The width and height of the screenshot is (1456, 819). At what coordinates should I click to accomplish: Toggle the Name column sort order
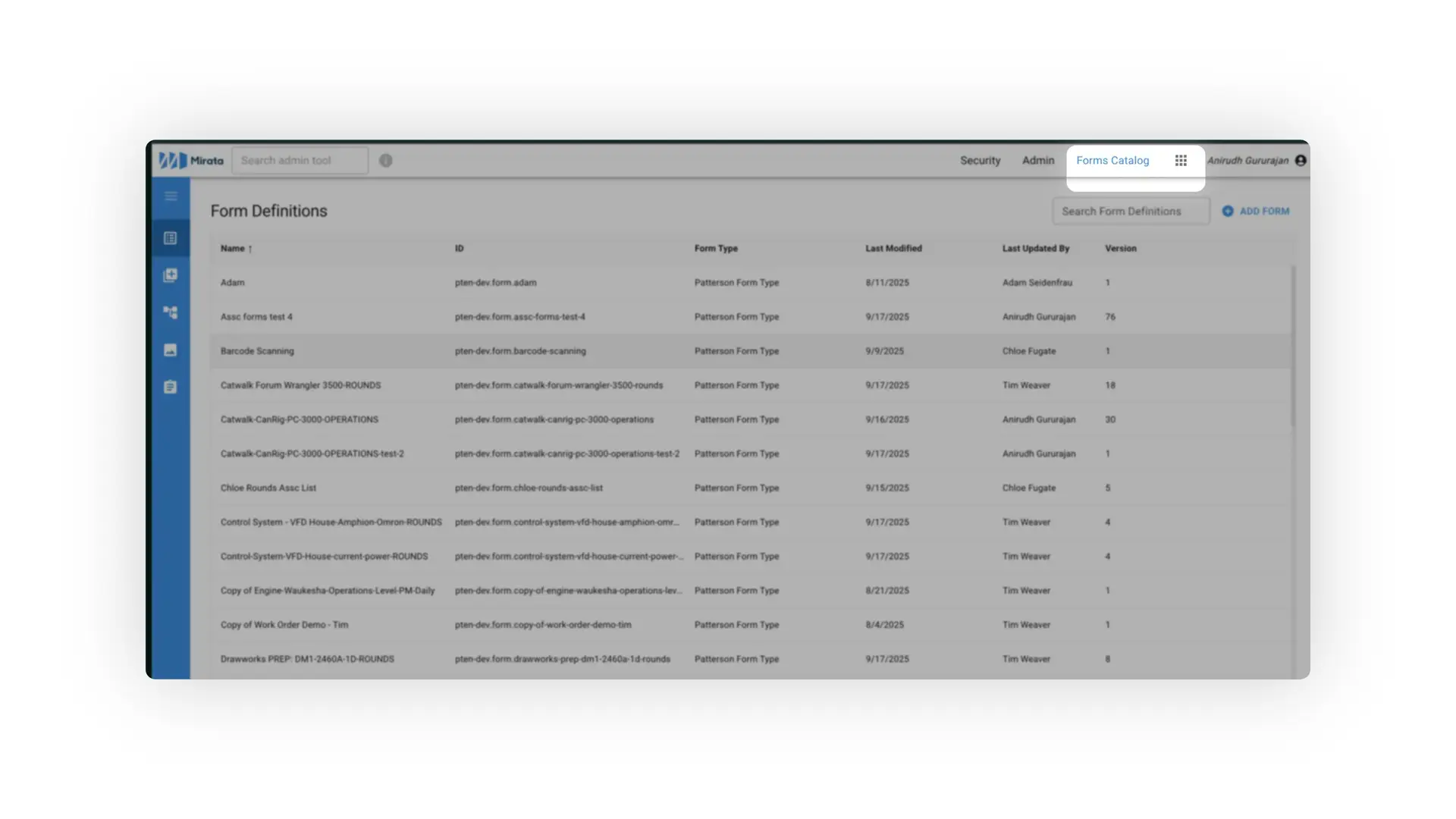[235, 248]
